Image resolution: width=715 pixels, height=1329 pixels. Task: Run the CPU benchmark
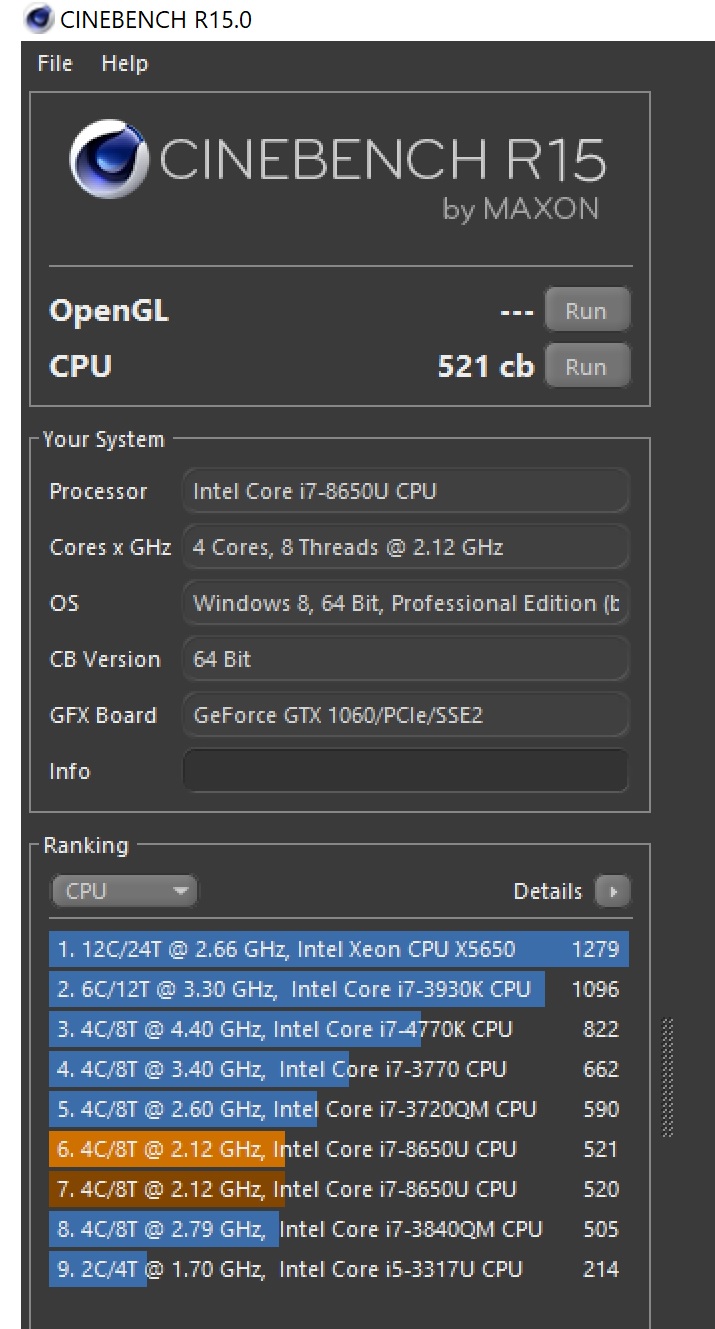[x=586, y=366]
